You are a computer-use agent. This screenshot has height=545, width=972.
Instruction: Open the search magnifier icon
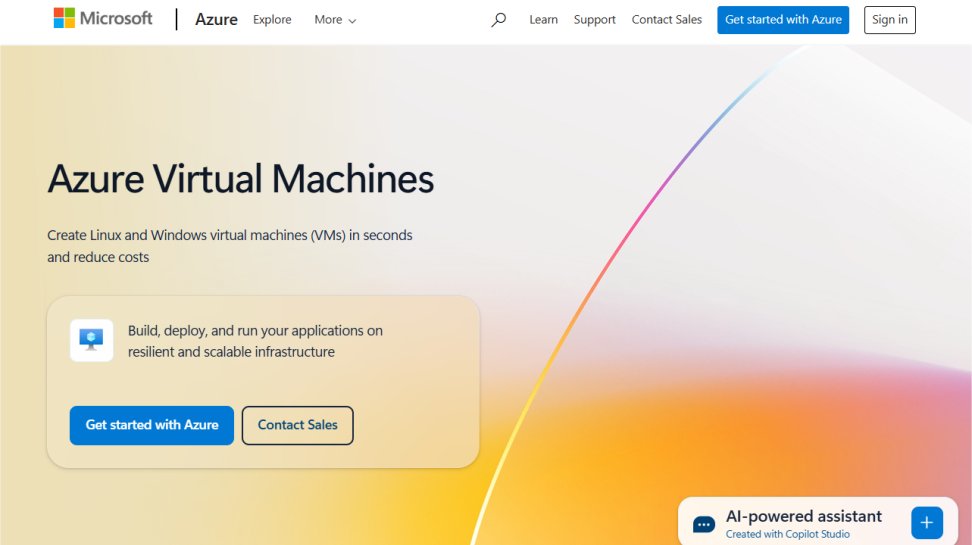point(498,20)
